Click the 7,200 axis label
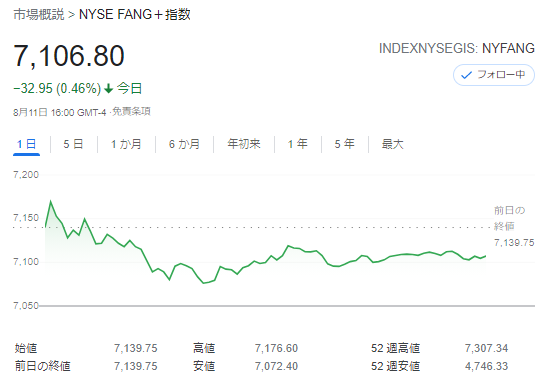 tap(26, 174)
